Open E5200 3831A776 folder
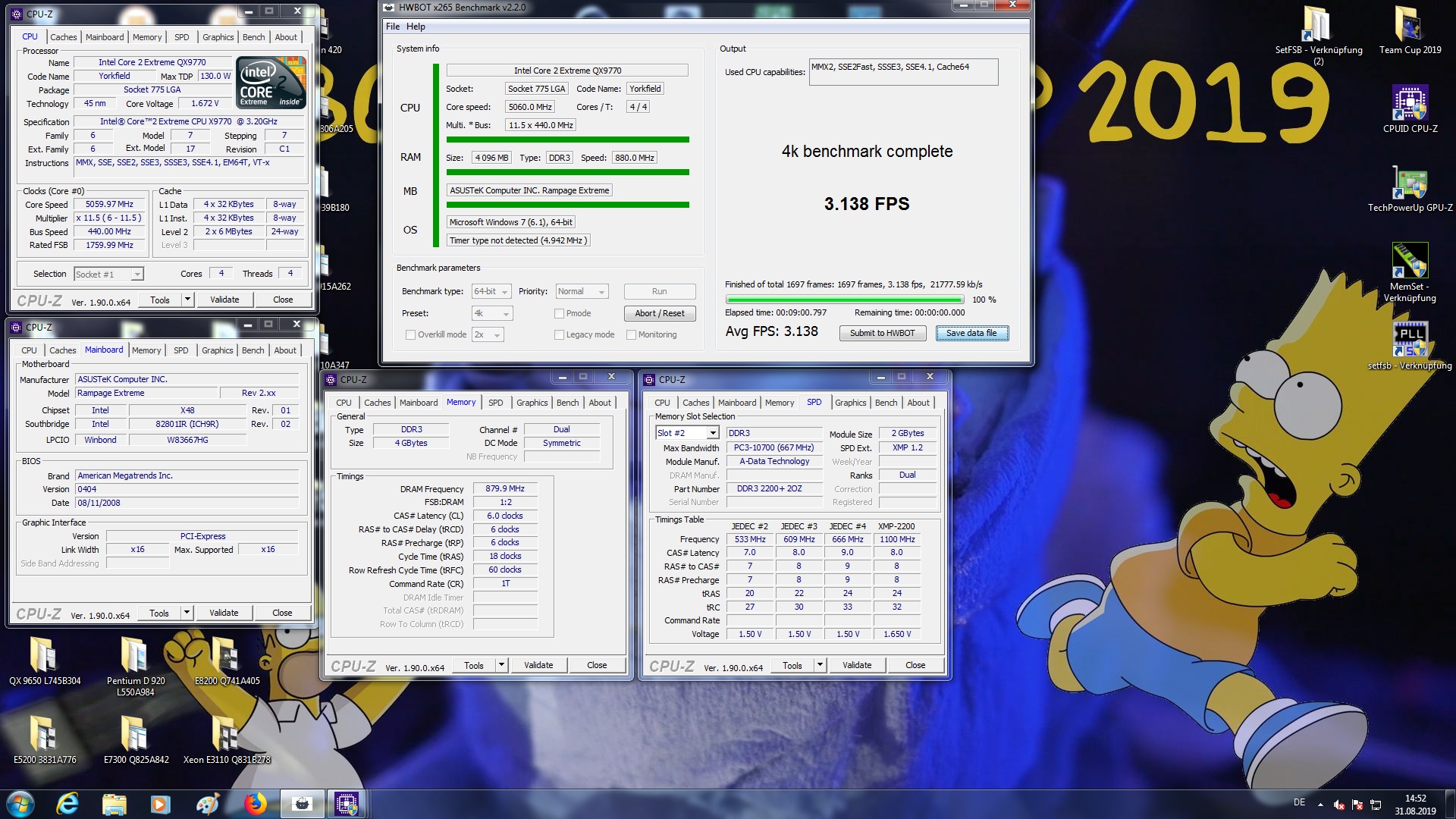 (44, 739)
